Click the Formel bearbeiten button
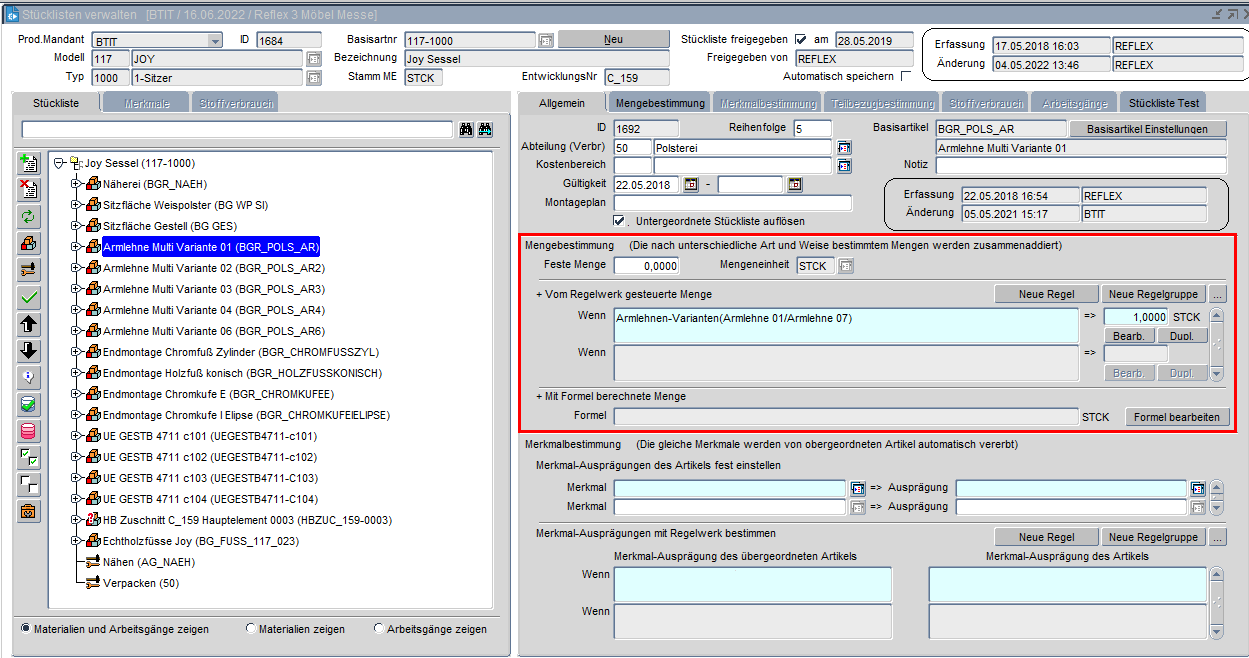The width and height of the screenshot is (1249, 658). point(1177,416)
